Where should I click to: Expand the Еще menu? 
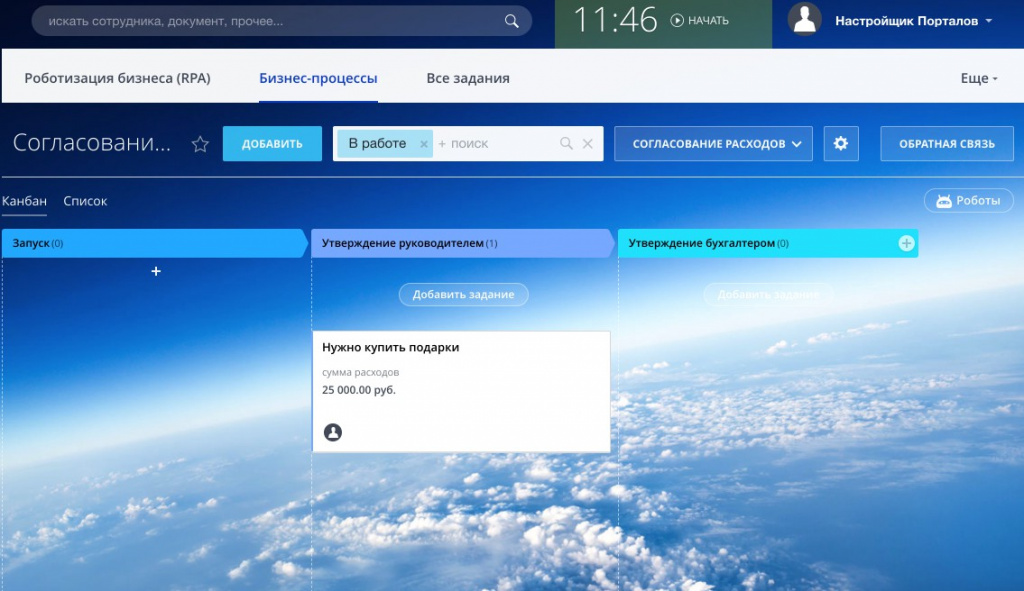(979, 78)
